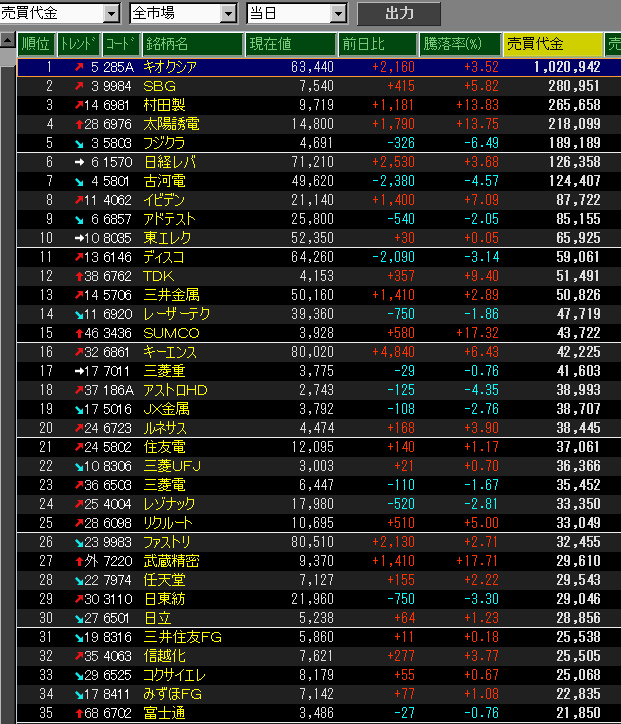
Task: Click current price 14,800 for 太陽誘電
Action: 313,124
